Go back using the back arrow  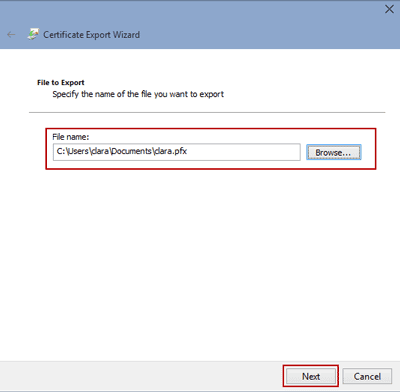point(11,35)
